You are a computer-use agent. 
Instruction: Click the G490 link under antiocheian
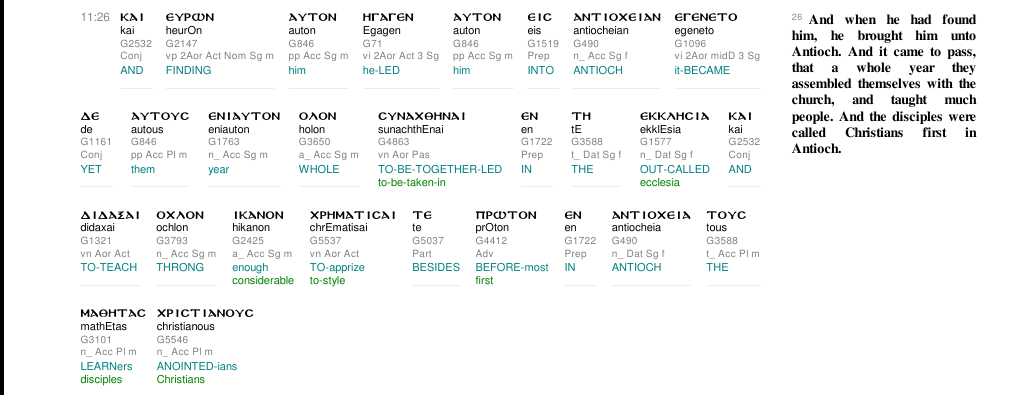(583, 43)
